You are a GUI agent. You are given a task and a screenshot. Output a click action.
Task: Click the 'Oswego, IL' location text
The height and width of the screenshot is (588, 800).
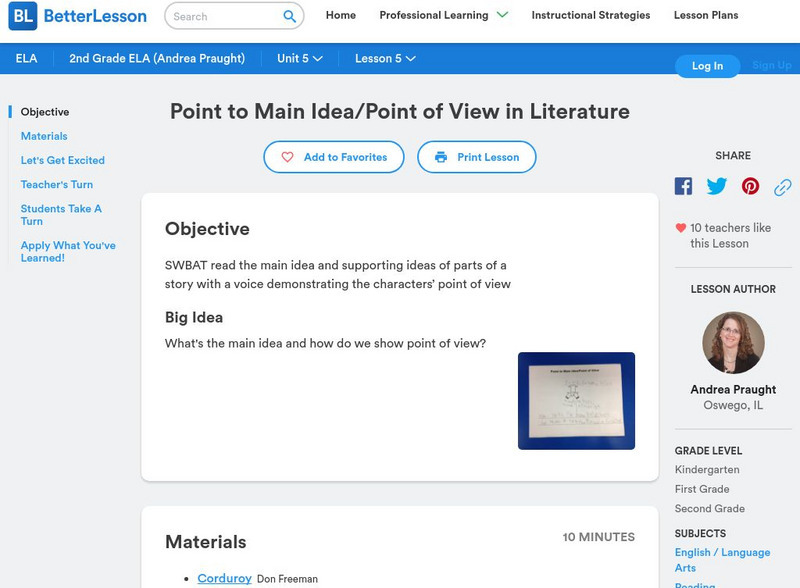coord(733,405)
